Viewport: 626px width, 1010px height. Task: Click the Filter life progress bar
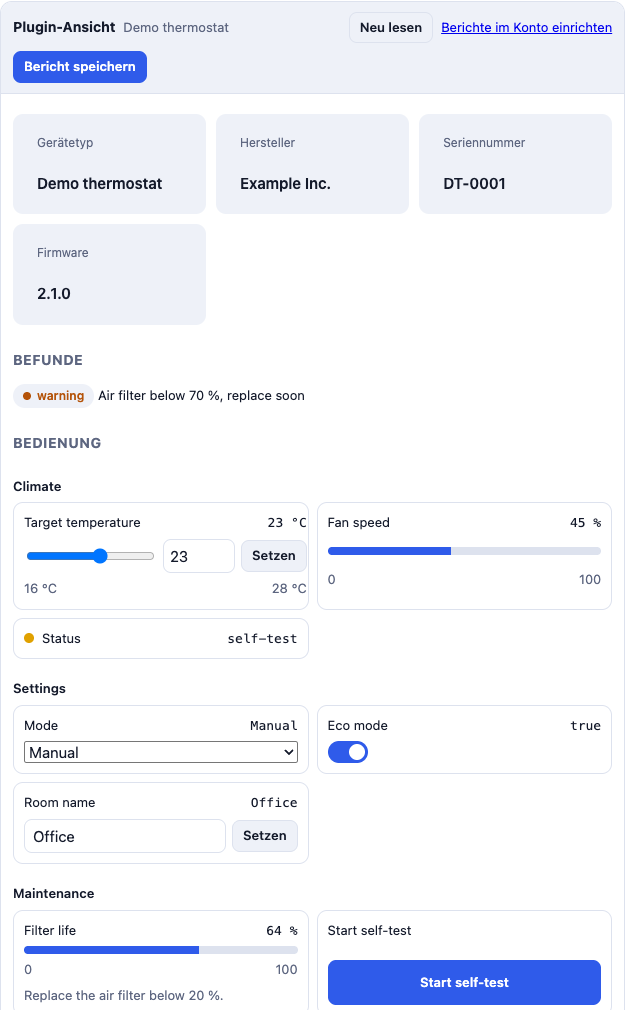(161, 949)
